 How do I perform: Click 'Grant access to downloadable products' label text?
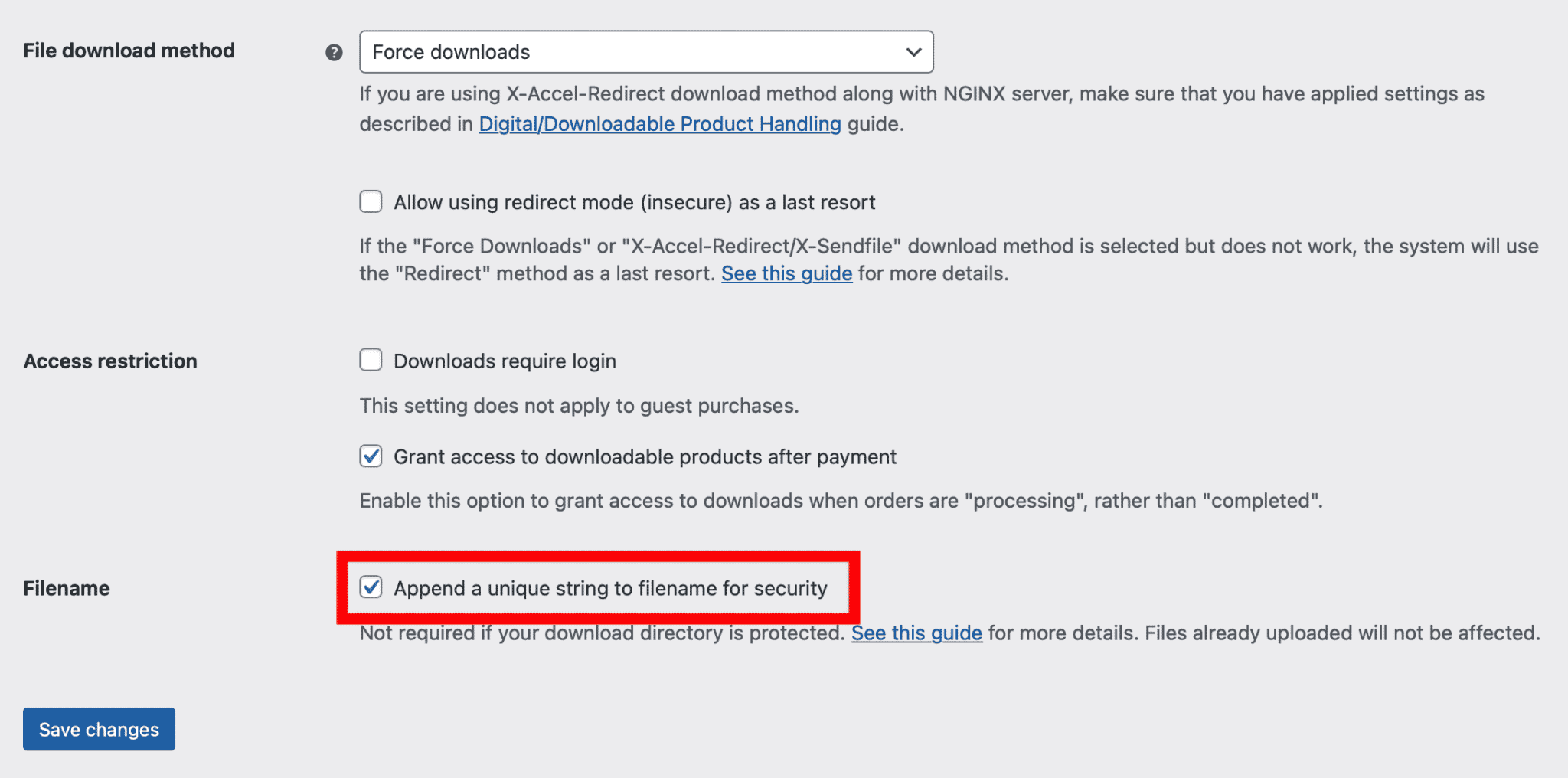(645, 457)
